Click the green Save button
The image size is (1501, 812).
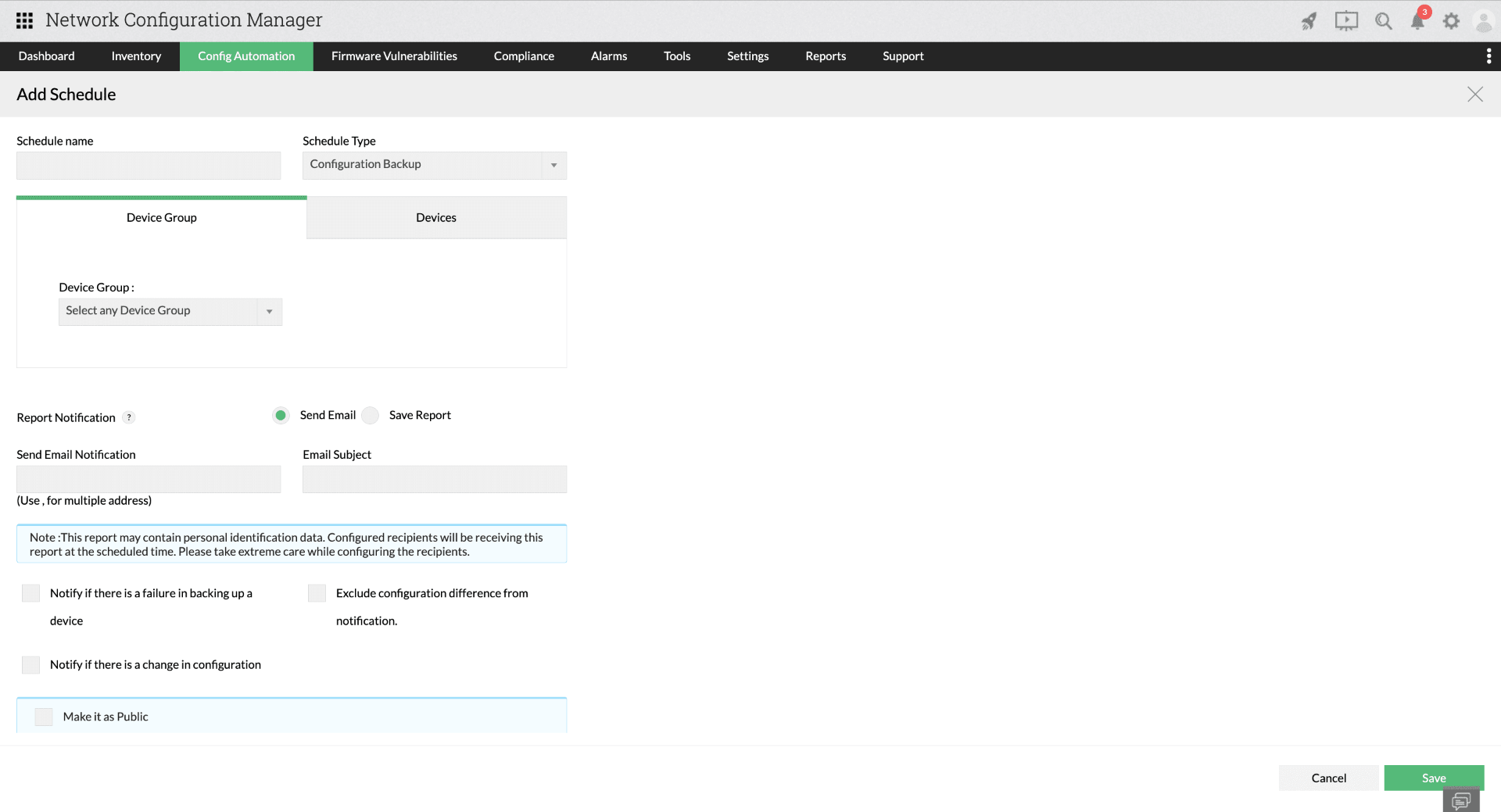point(1434,778)
